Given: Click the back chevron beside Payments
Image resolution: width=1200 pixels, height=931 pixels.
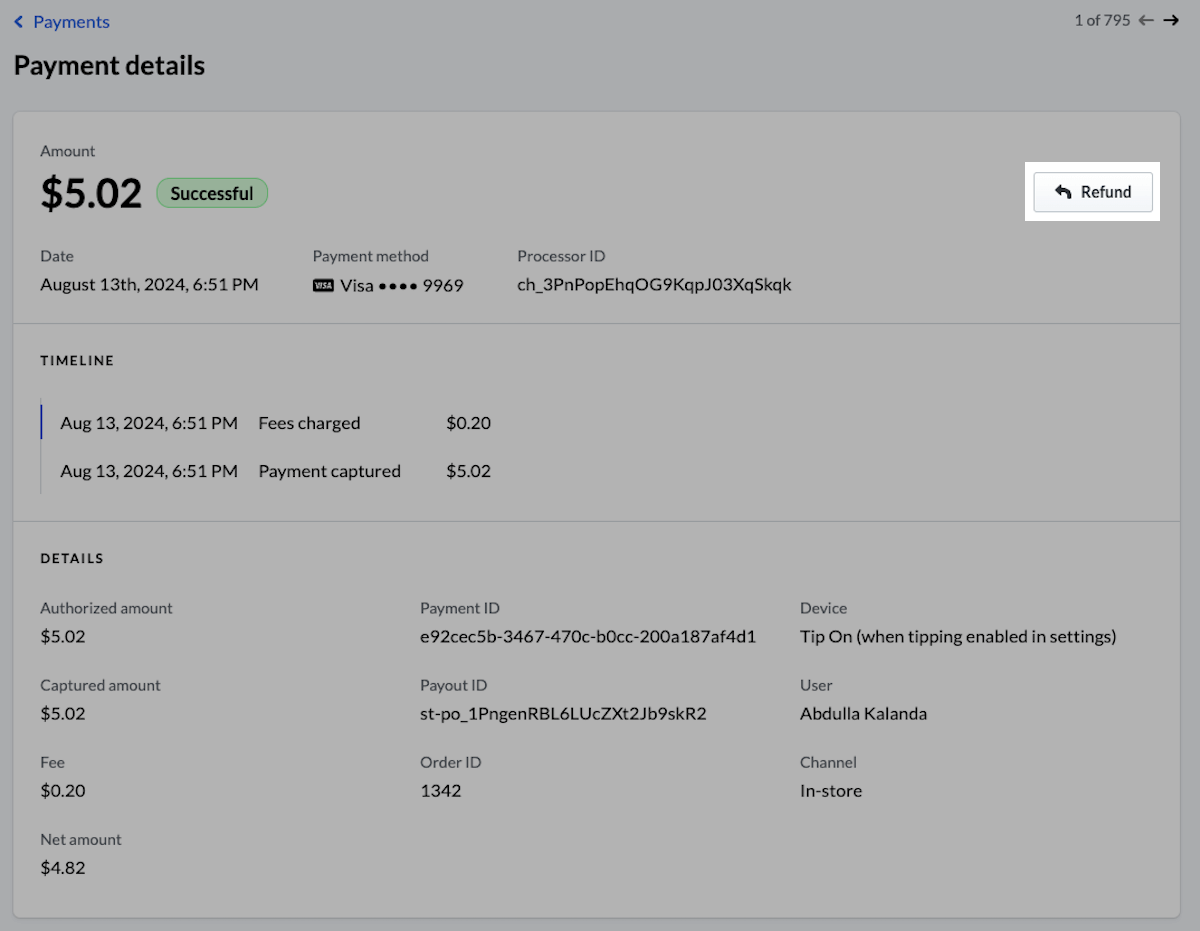Looking at the screenshot, I should 18,22.
